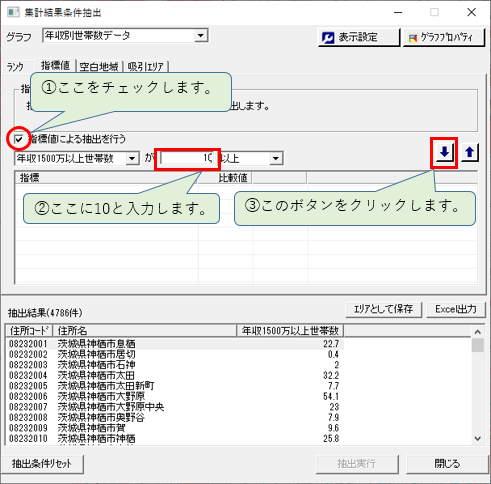Toggle 指標値による抽出を行う checkbox
The image size is (491, 484).
19,139
